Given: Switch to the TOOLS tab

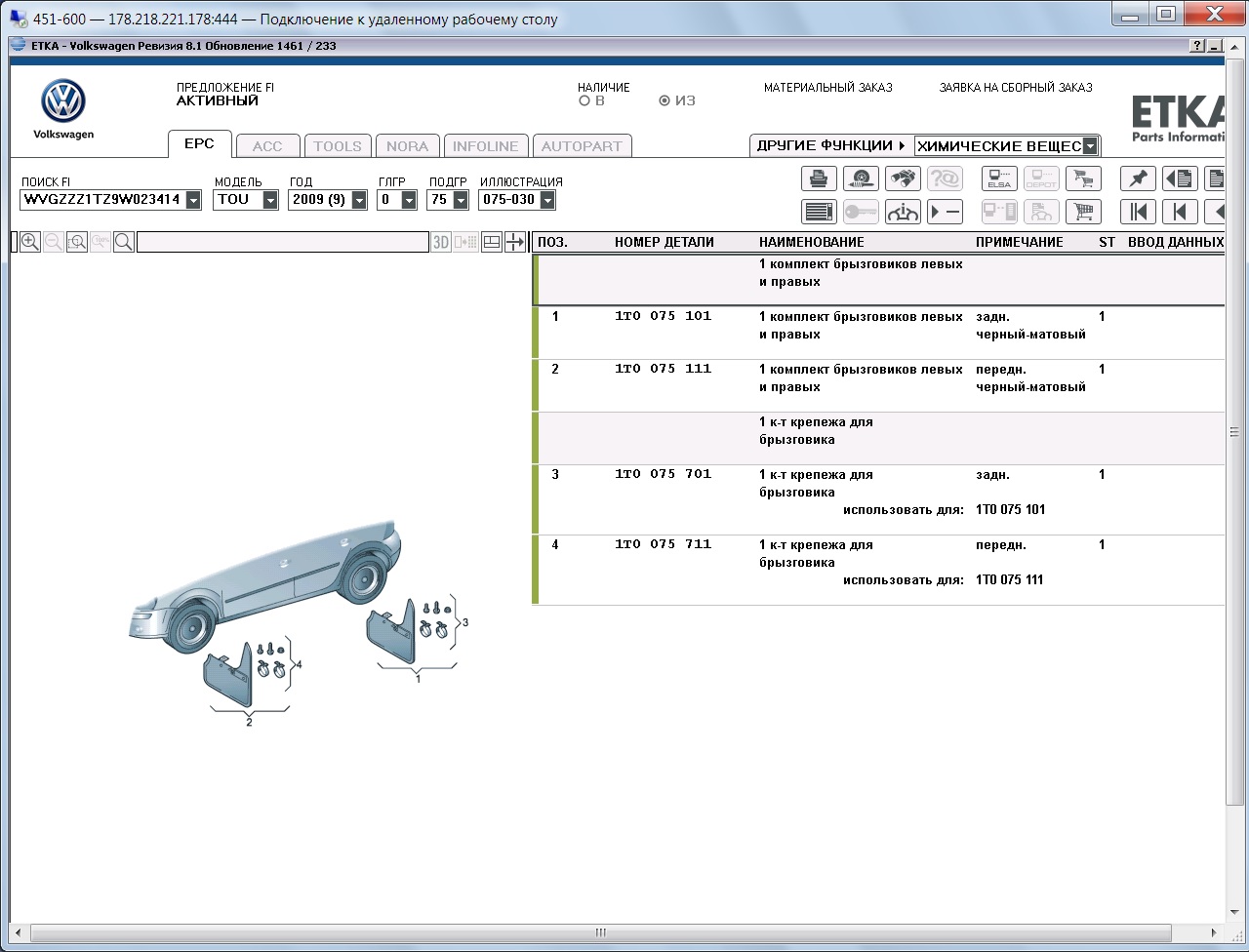Looking at the screenshot, I should (338, 146).
